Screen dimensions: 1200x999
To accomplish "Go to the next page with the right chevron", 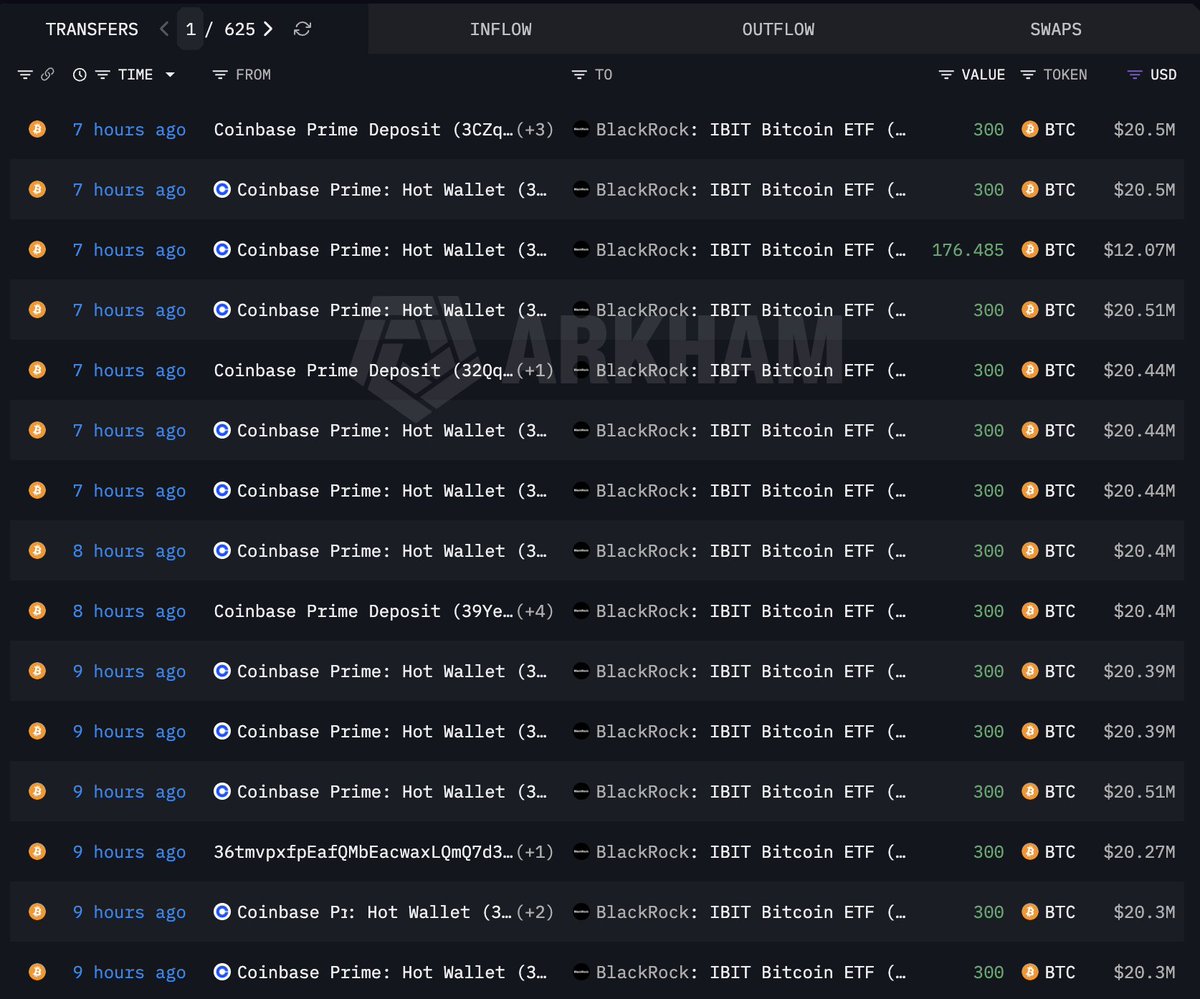I will [268, 29].
